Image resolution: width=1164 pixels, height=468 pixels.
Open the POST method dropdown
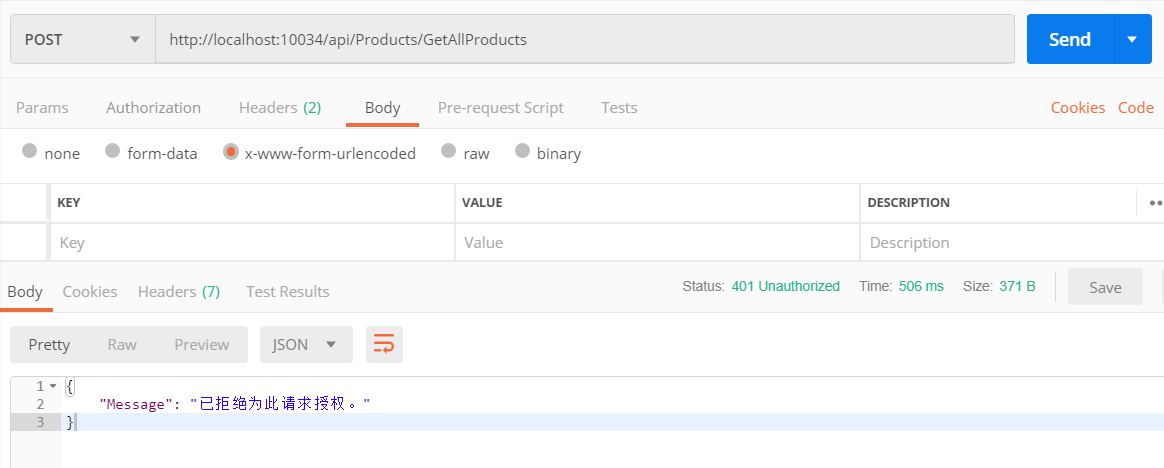click(82, 40)
